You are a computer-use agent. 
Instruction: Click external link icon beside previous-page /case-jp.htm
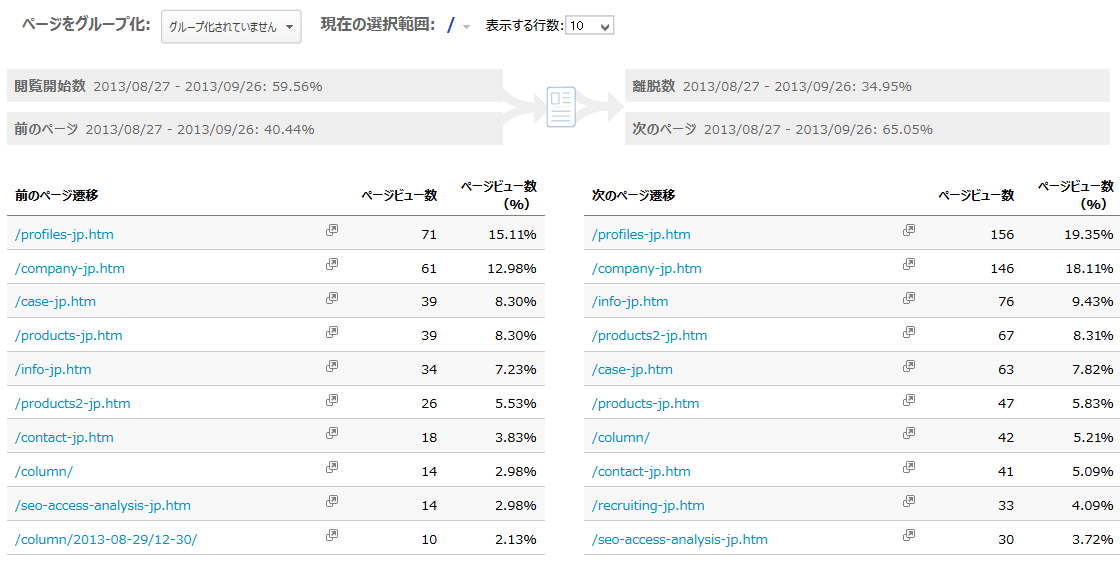click(331, 298)
